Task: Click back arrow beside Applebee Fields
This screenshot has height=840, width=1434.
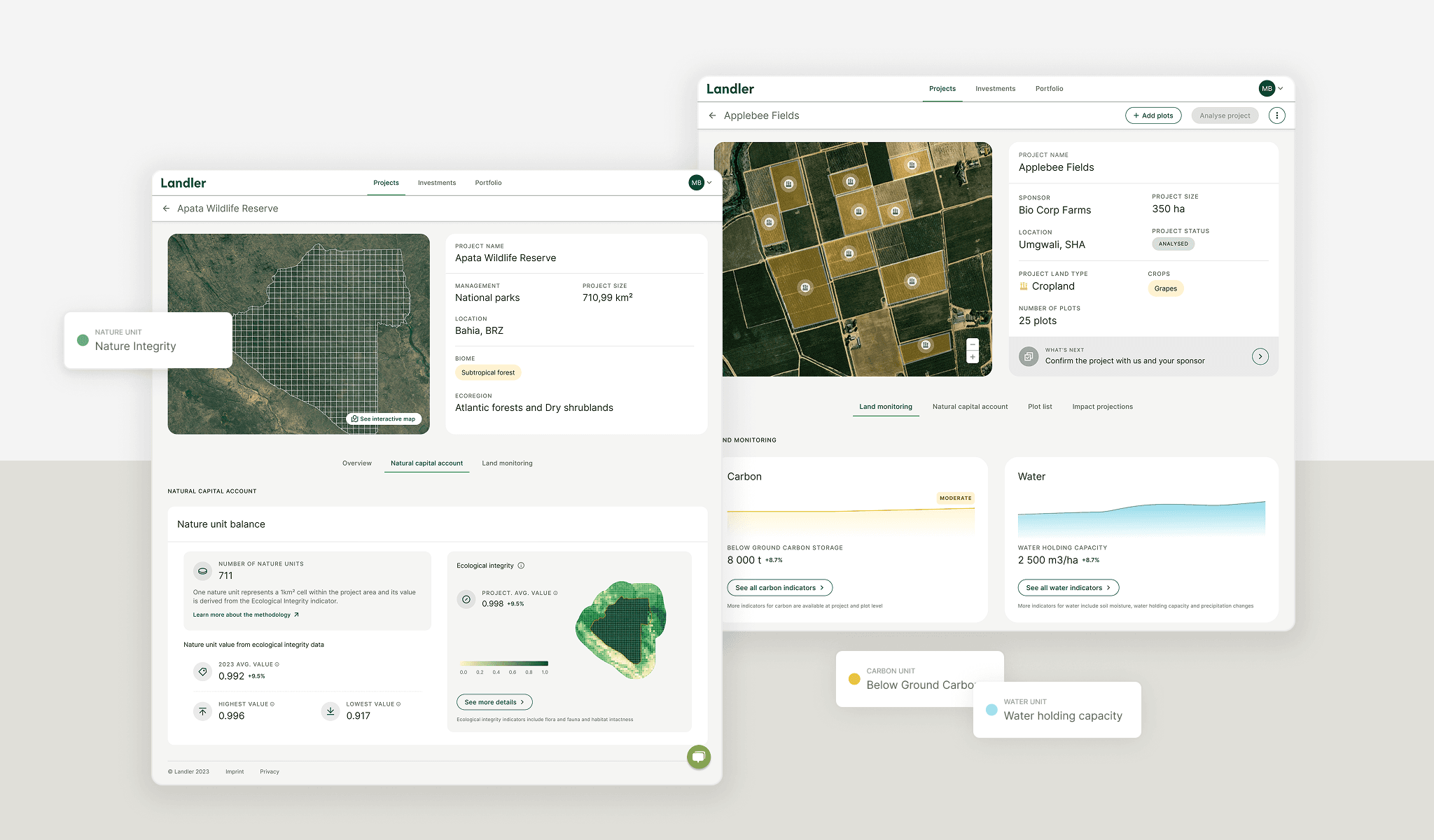Action: coord(712,115)
